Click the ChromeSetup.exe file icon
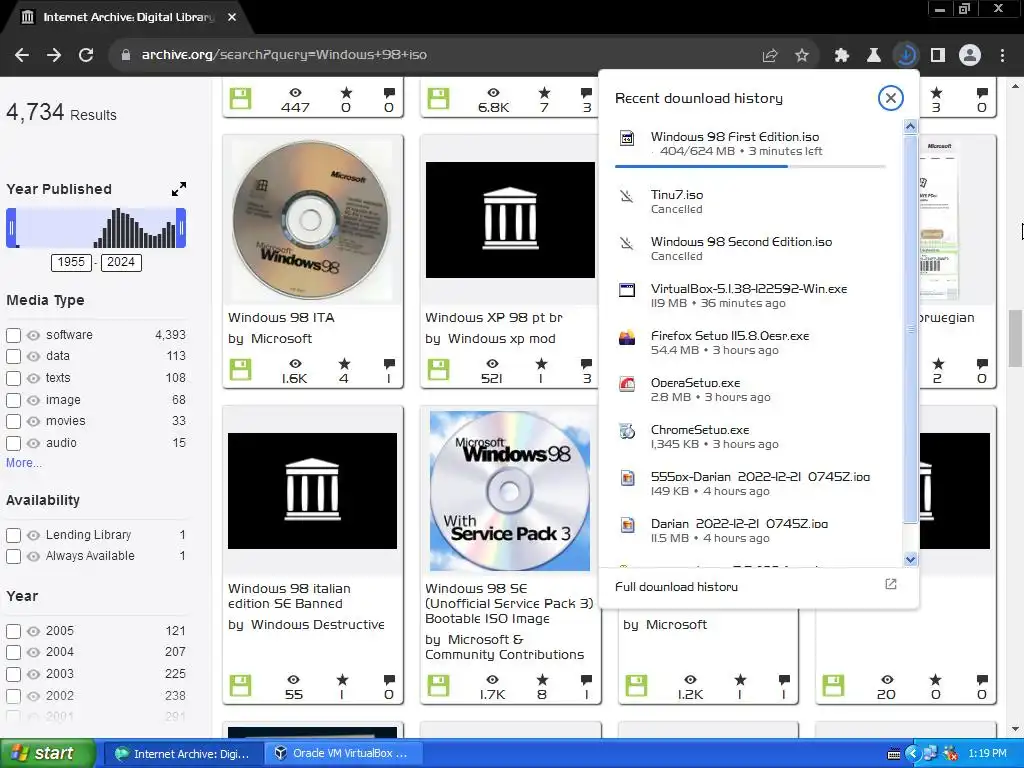1024x768 pixels. (627, 431)
